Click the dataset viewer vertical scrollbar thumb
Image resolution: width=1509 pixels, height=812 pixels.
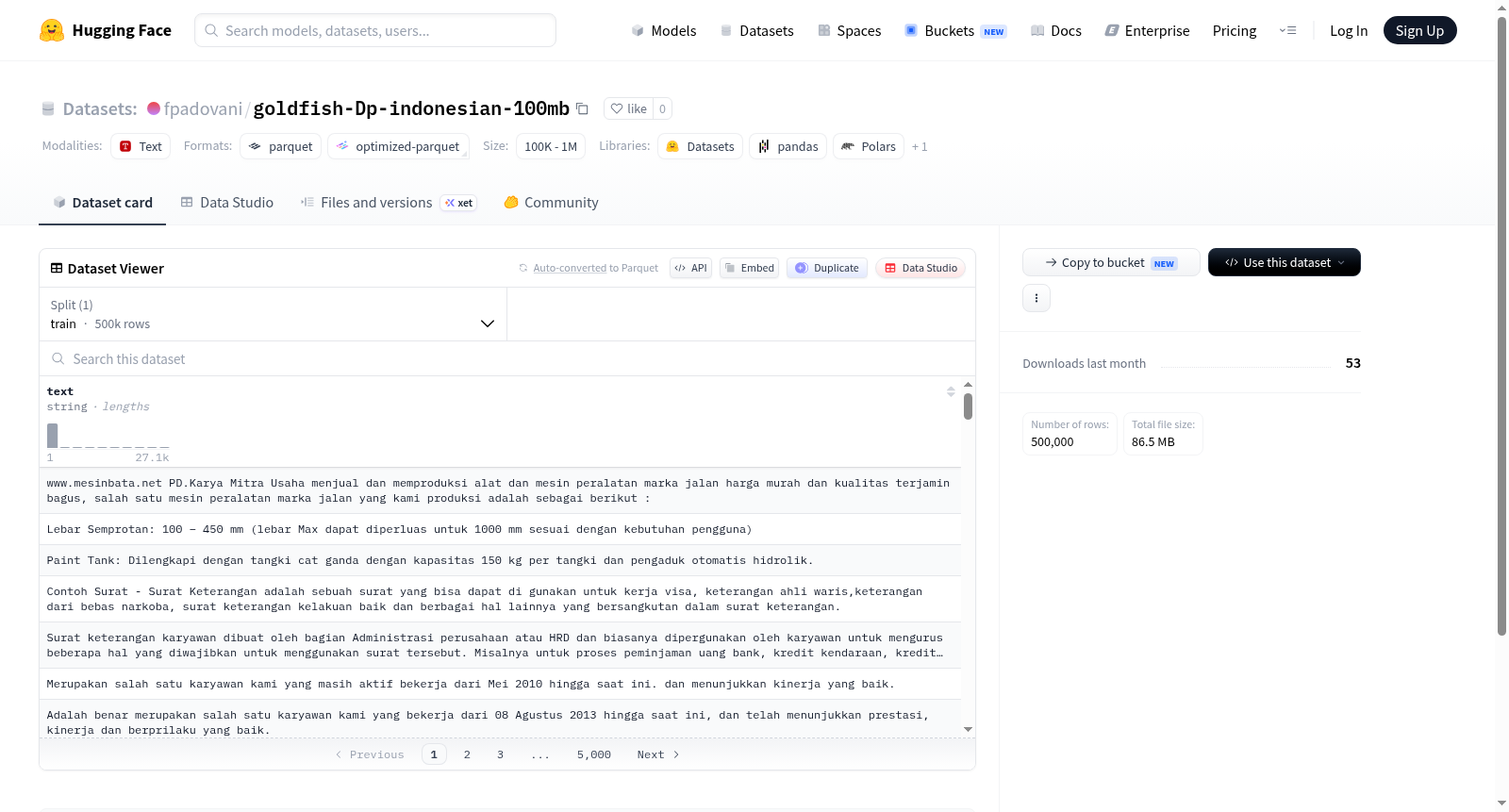(968, 406)
